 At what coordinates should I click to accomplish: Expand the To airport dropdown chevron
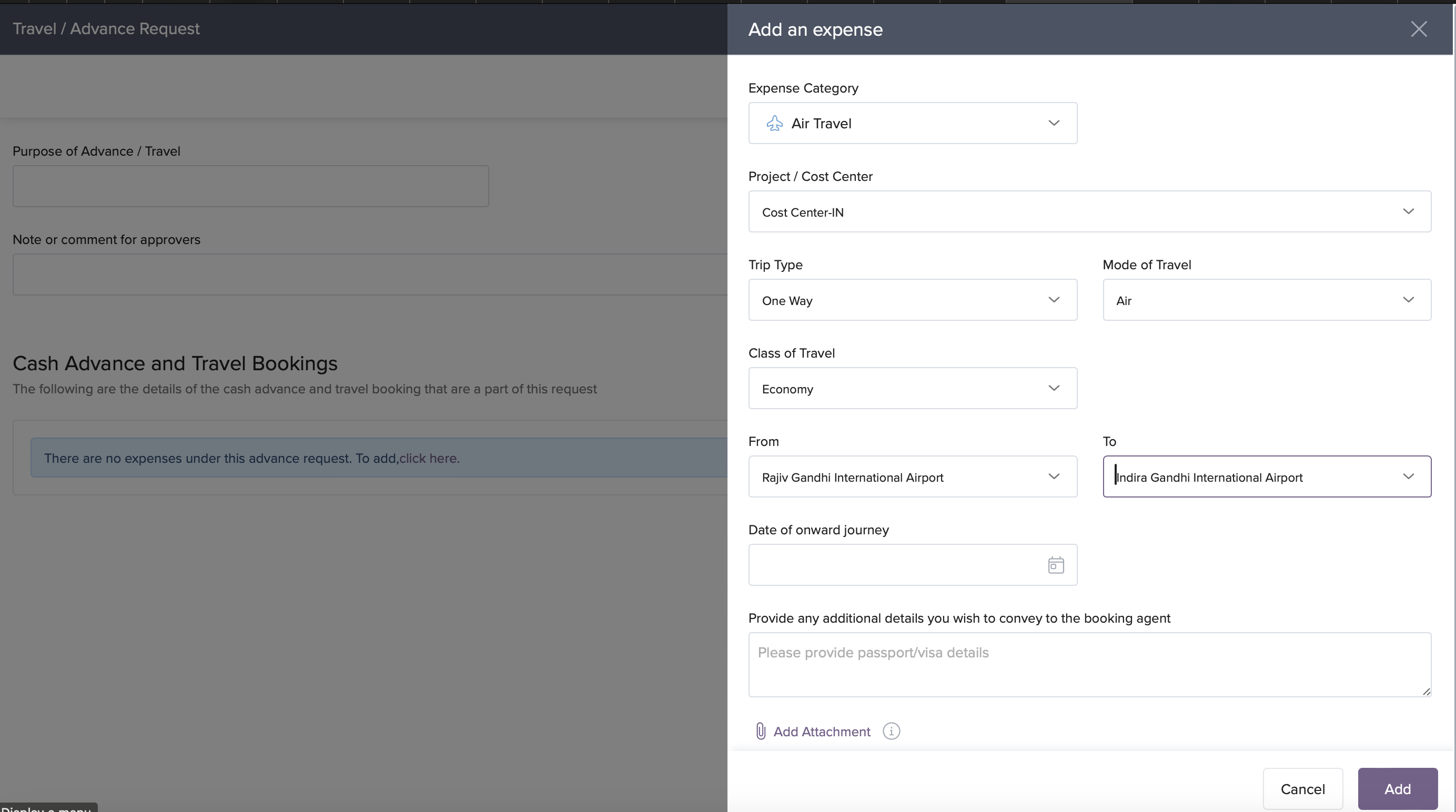[x=1408, y=477]
